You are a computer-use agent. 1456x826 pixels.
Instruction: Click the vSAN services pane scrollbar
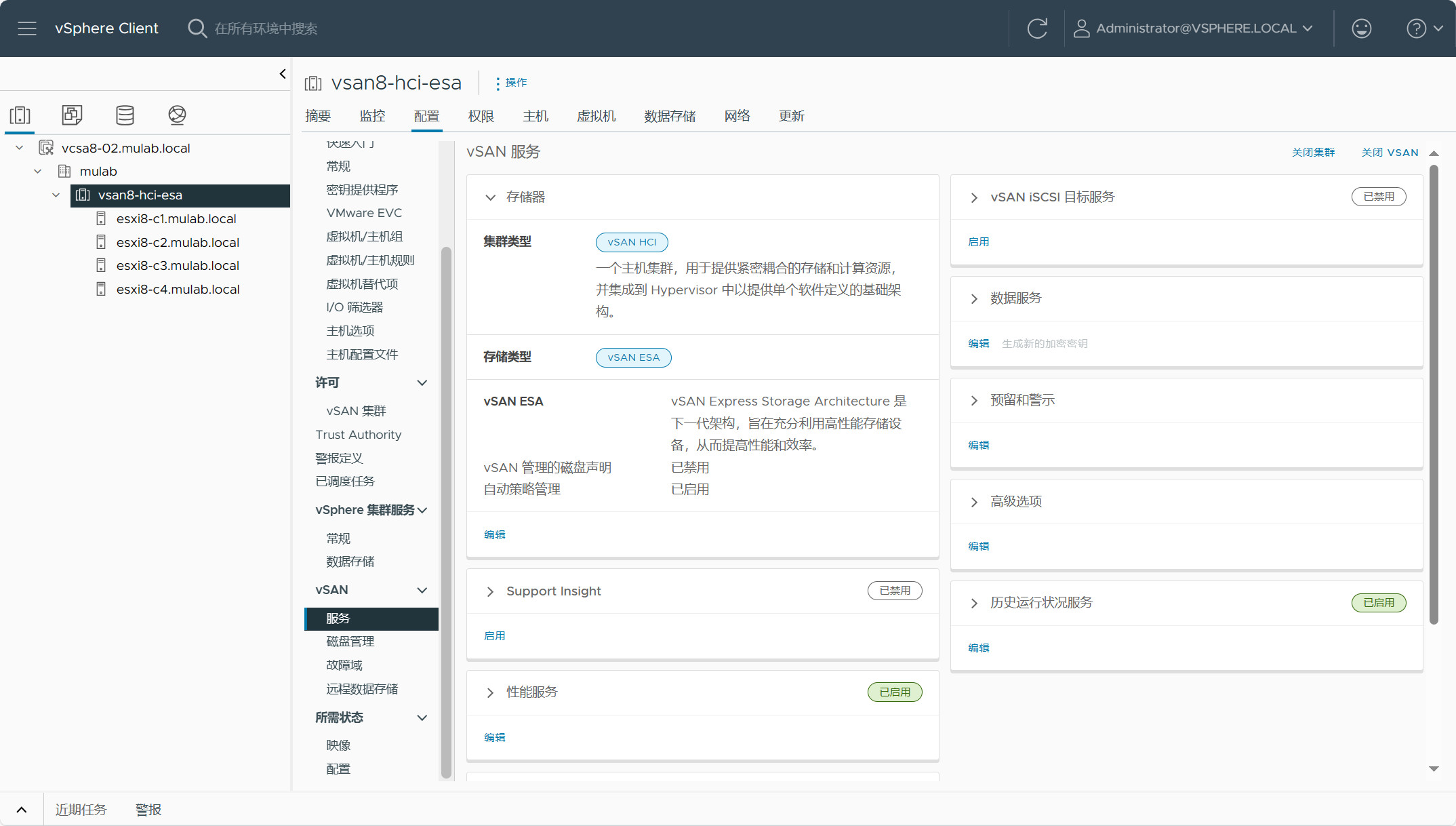(x=1434, y=395)
